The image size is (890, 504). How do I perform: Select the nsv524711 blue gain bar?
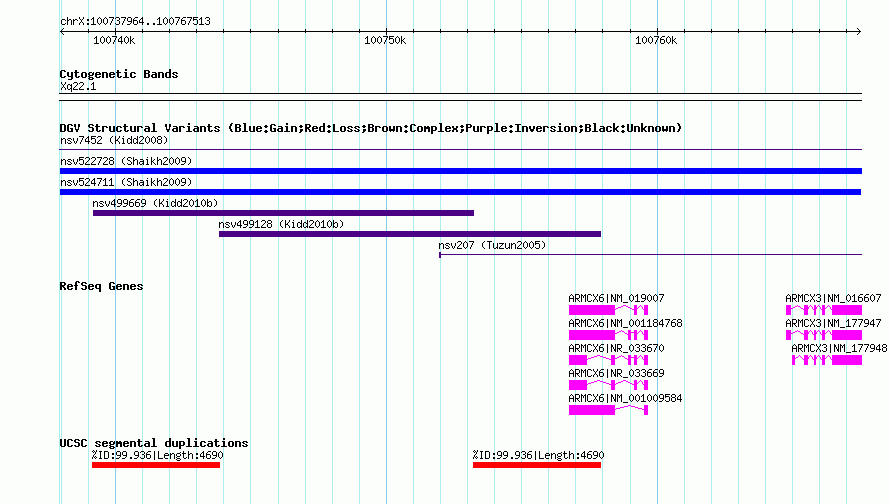click(x=460, y=192)
